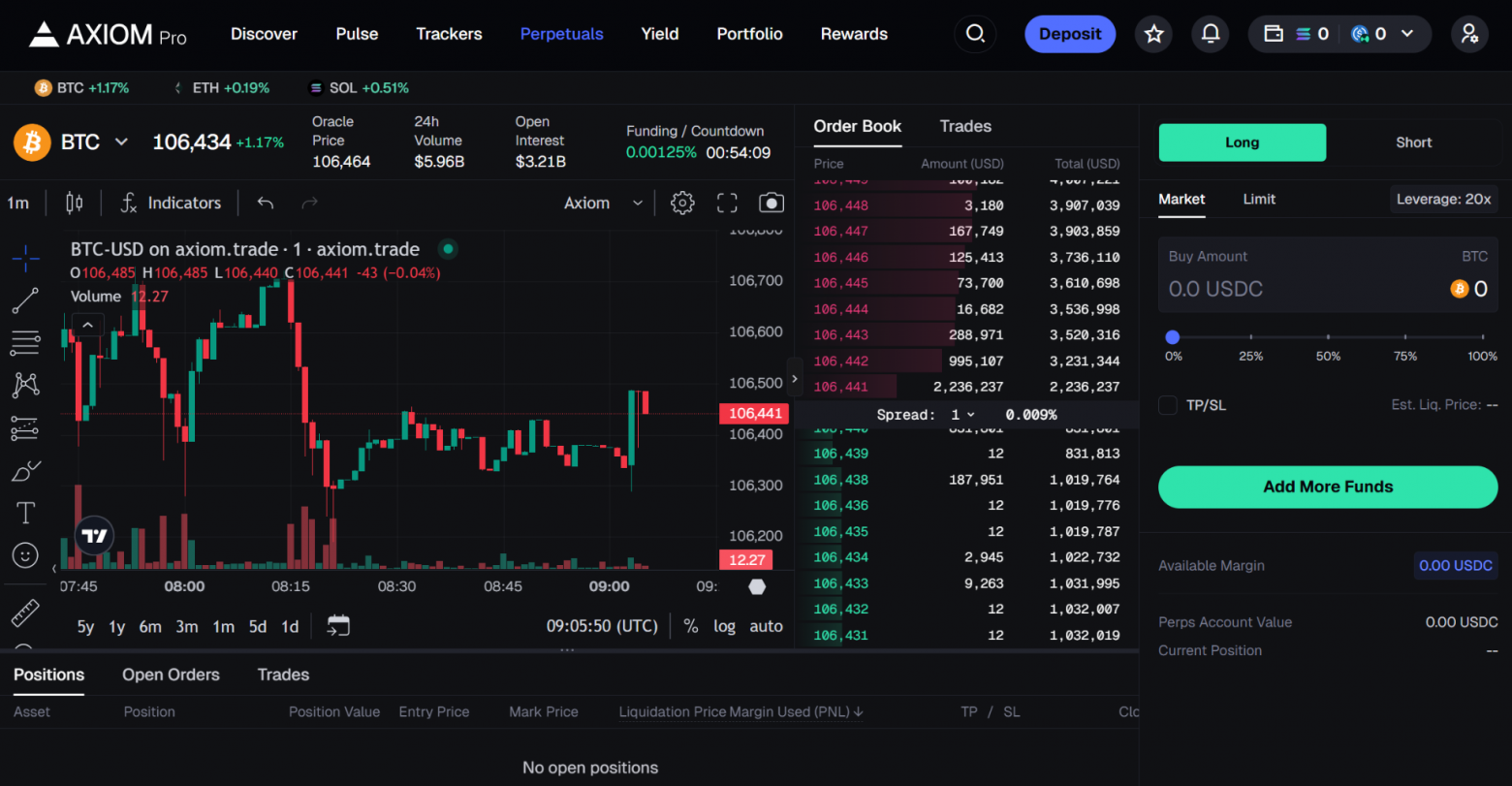Switch position side to Short
Image resolution: width=1512 pixels, height=786 pixels.
[1413, 141]
